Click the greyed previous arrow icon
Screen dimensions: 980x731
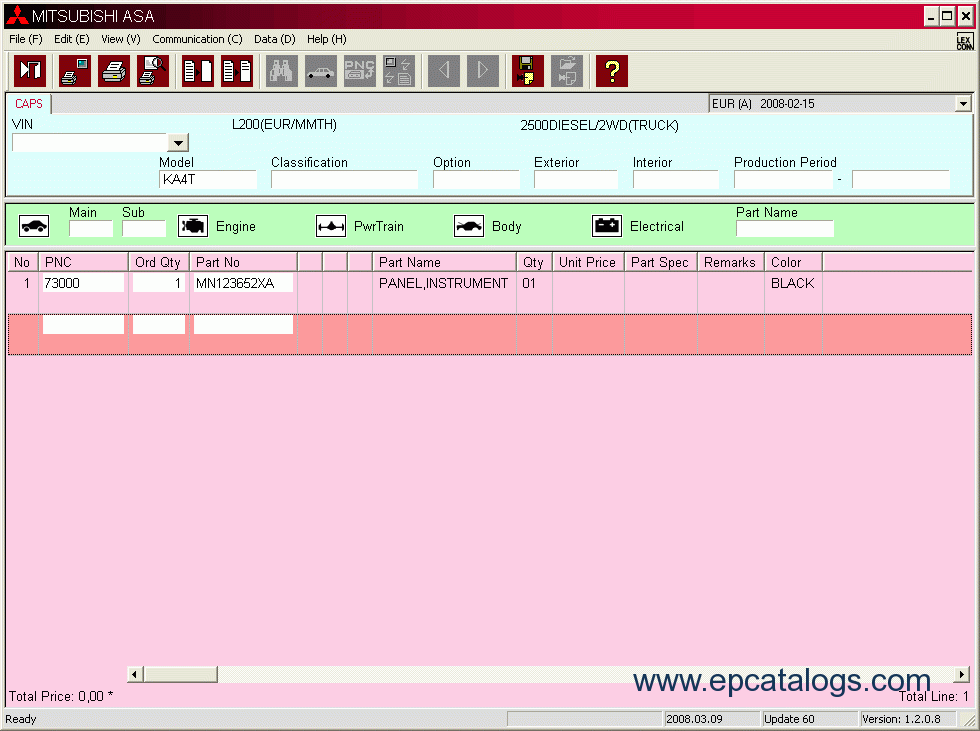coord(444,71)
